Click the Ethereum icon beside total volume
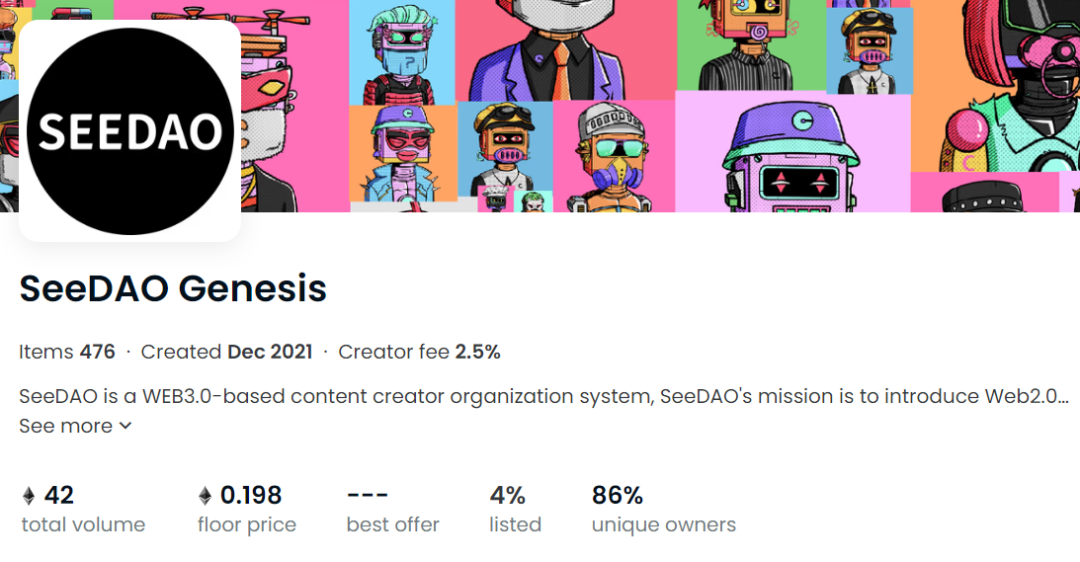 point(29,496)
